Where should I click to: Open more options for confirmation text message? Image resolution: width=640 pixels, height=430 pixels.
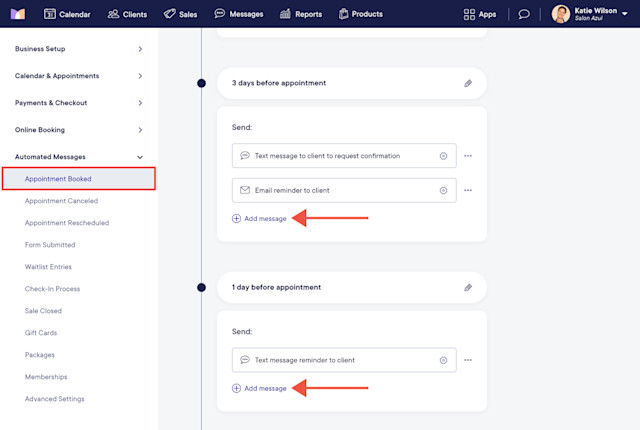click(468, 156)
